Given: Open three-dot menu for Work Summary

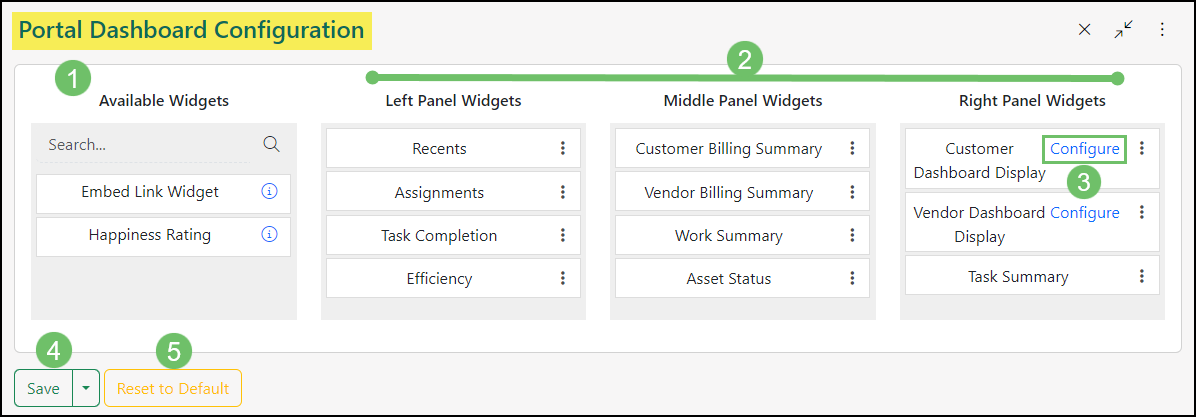Looking at the screenshot, I should [852, 235].
